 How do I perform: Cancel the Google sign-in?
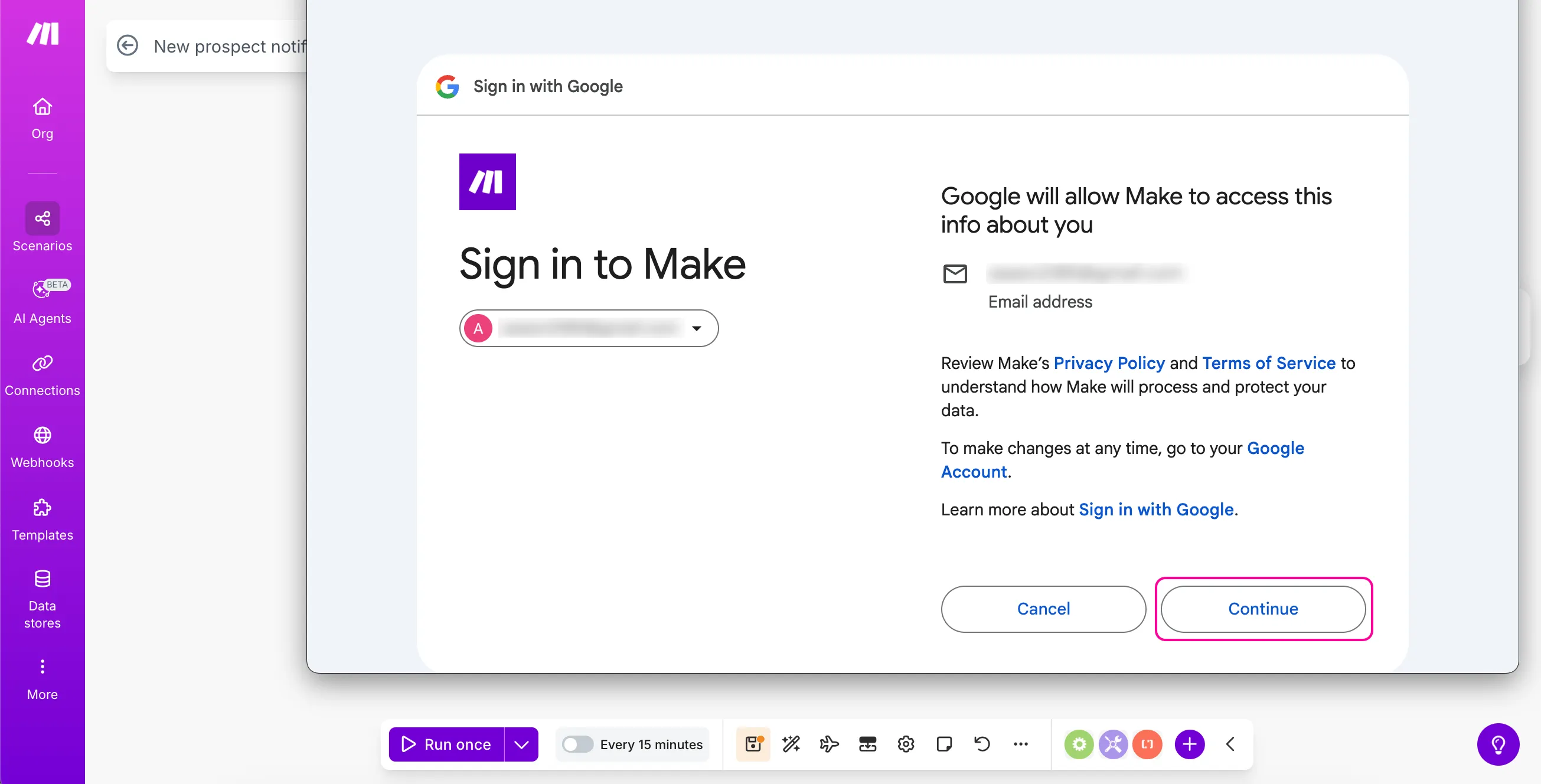pos(1043,609)
